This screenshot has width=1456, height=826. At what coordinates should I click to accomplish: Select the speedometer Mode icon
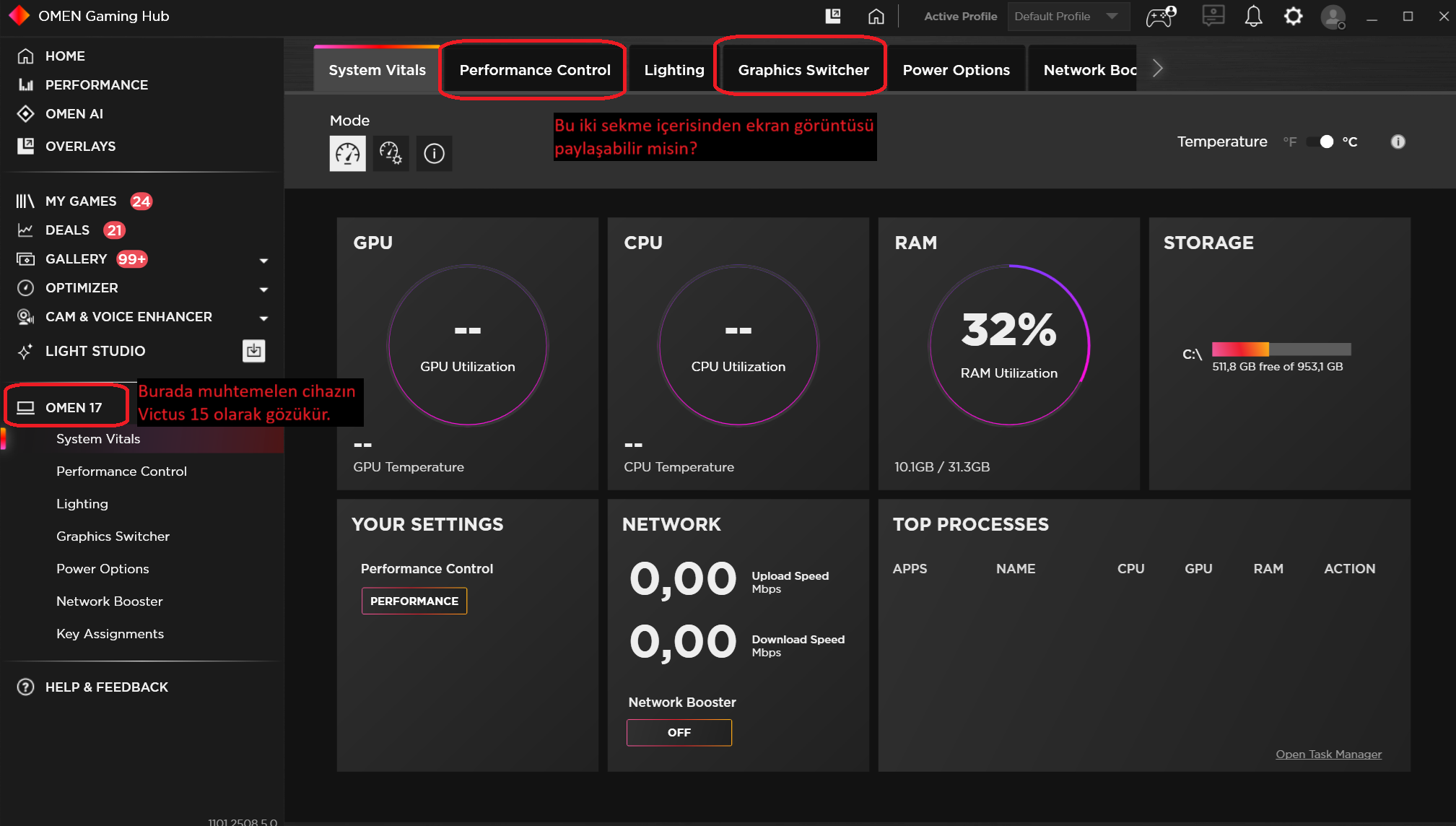click(x=347, y=153)
